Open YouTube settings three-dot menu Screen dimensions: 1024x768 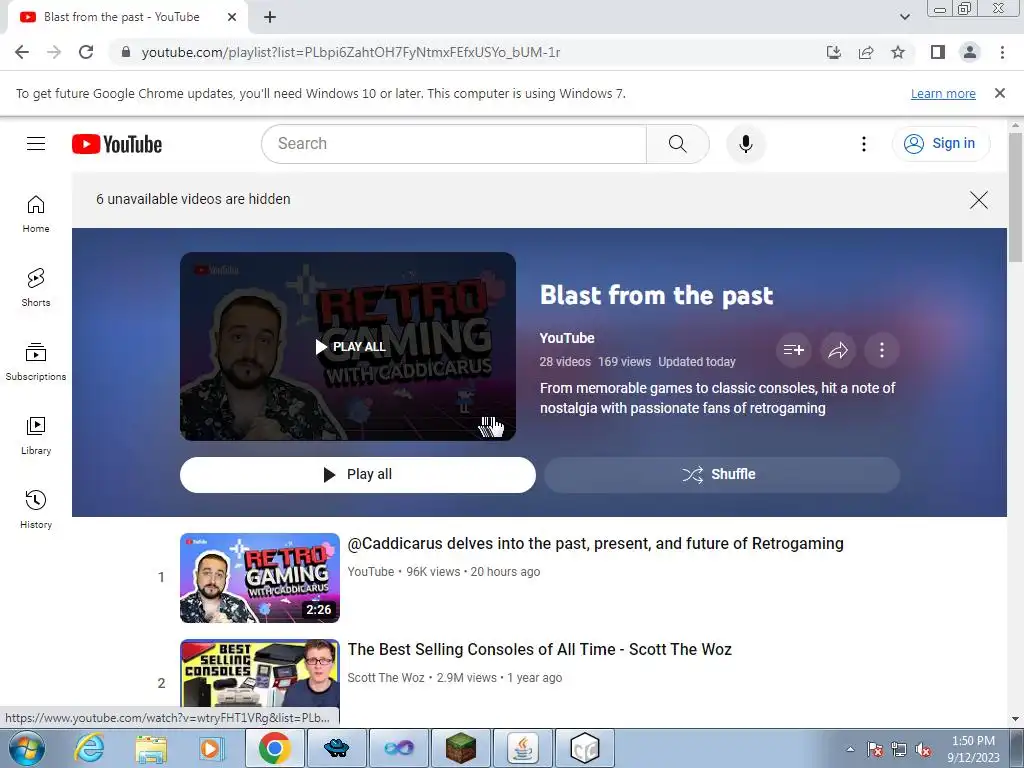tap(863, 144)
